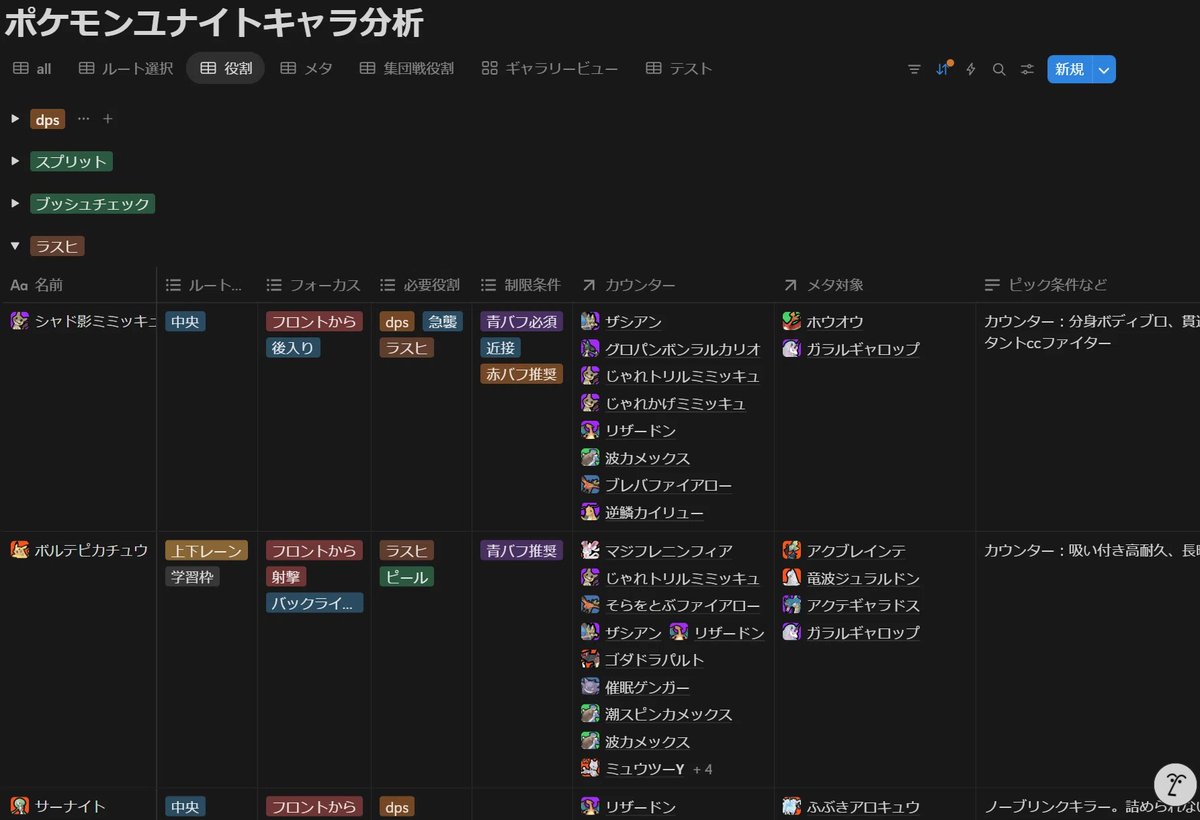Click the ブレバファイアロー counter icon
Screen dimensions: 1200x820
[590, 485]
